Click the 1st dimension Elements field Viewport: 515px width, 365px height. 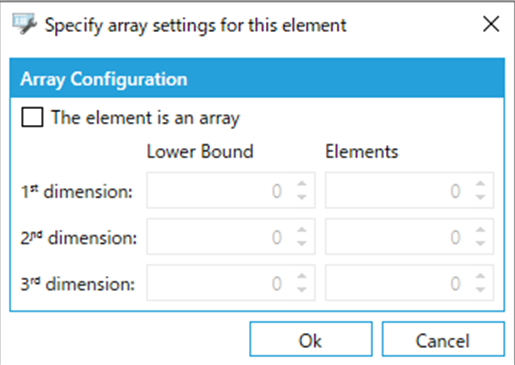pyautogui.click(x=409, y=190)
